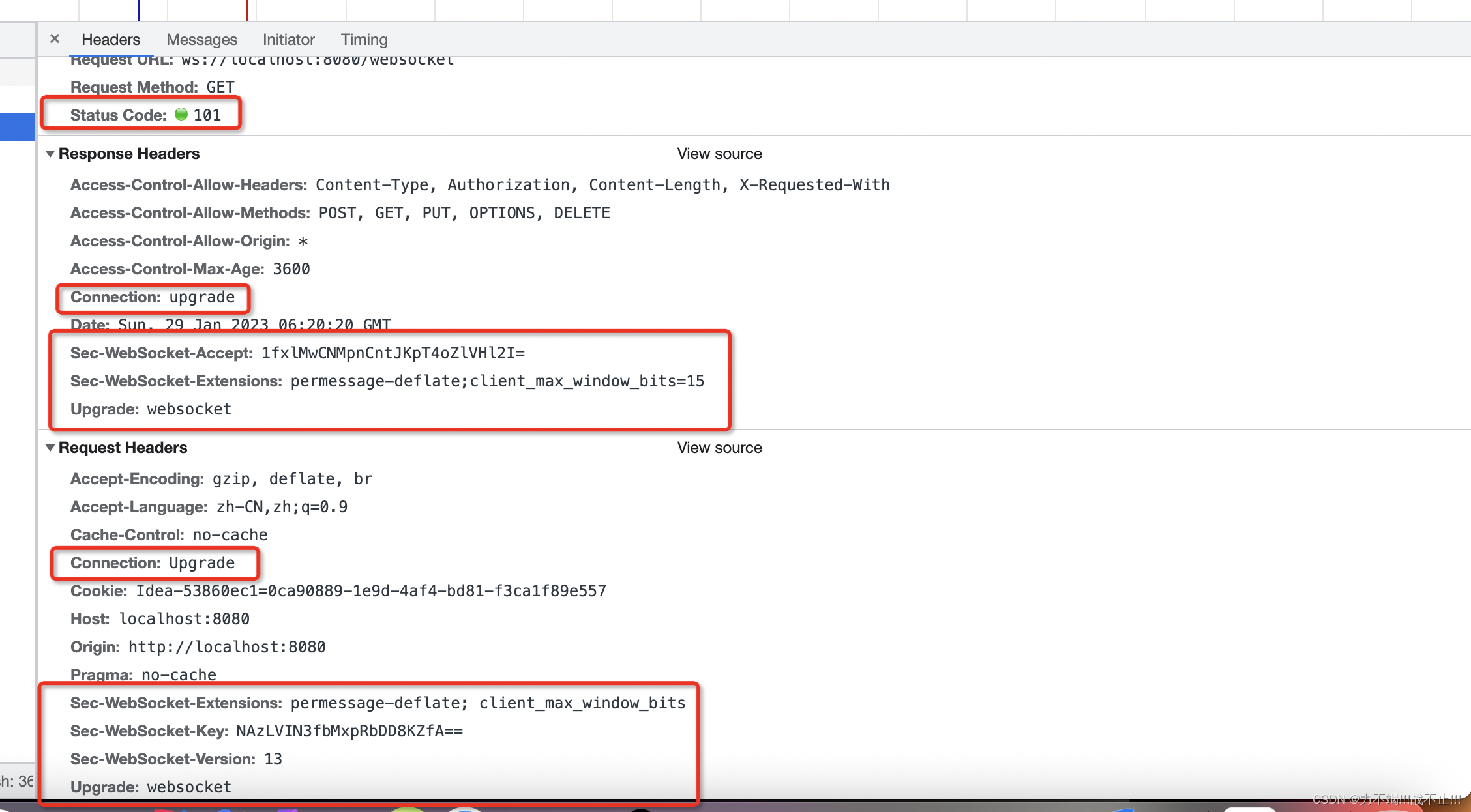Screen dimensions: 1471x812
Task: Open the Messages tab
Action: coord(201,40)
